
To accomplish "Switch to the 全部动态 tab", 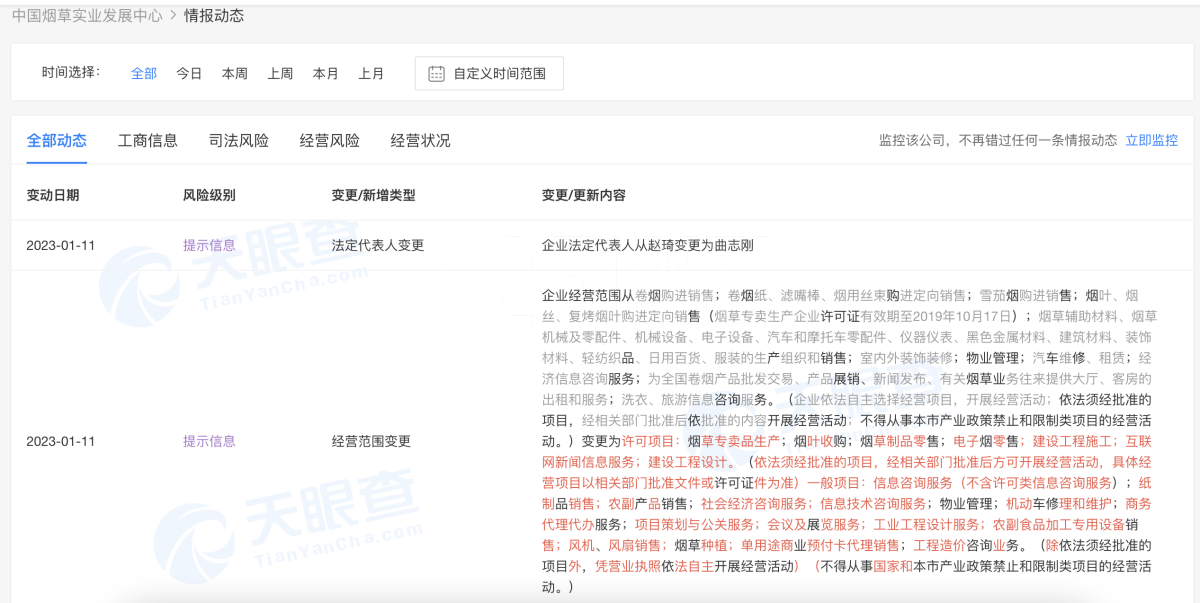I will tap(57, 140).
